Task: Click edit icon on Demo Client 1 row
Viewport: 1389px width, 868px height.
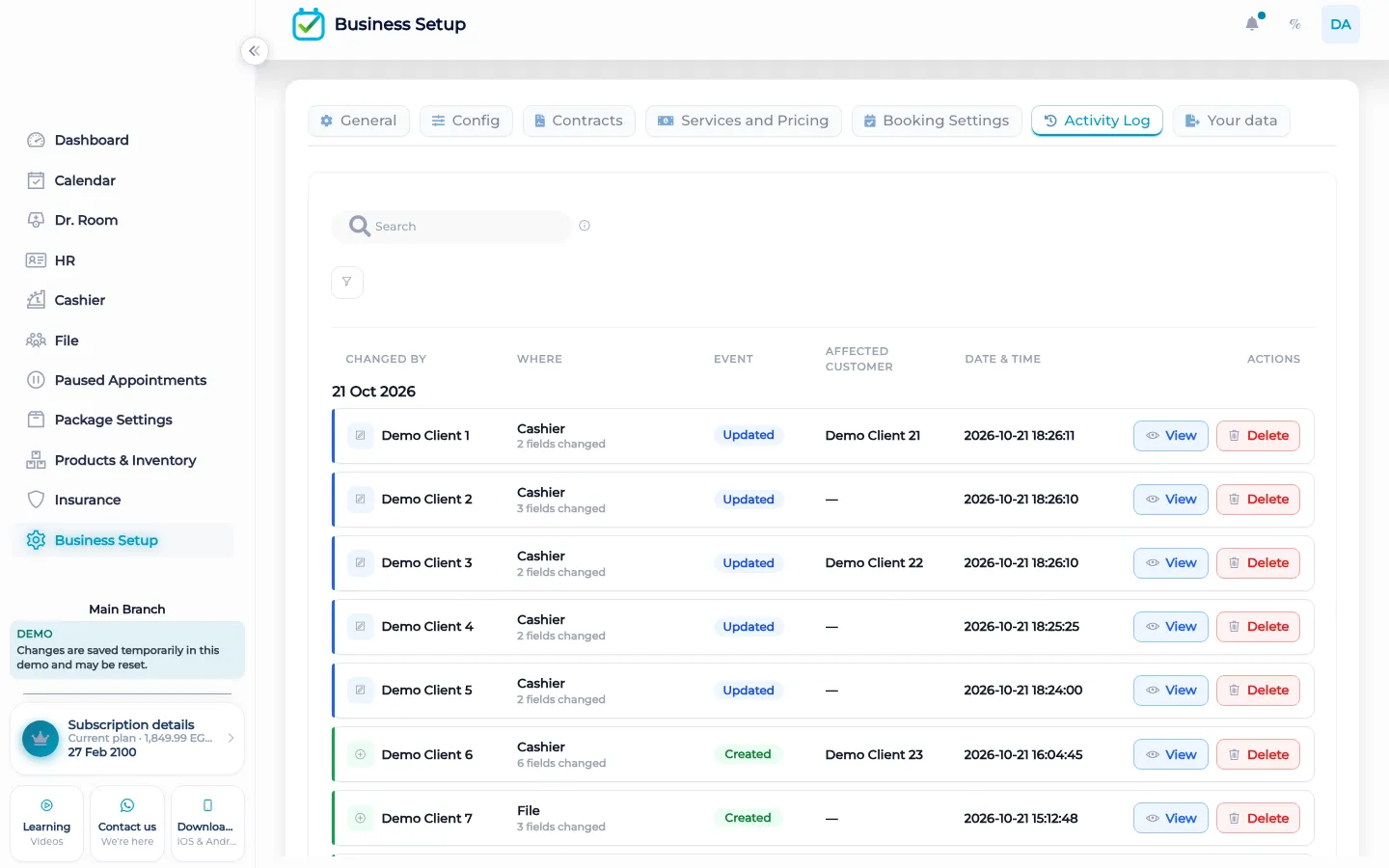Action: coord(360,436)
